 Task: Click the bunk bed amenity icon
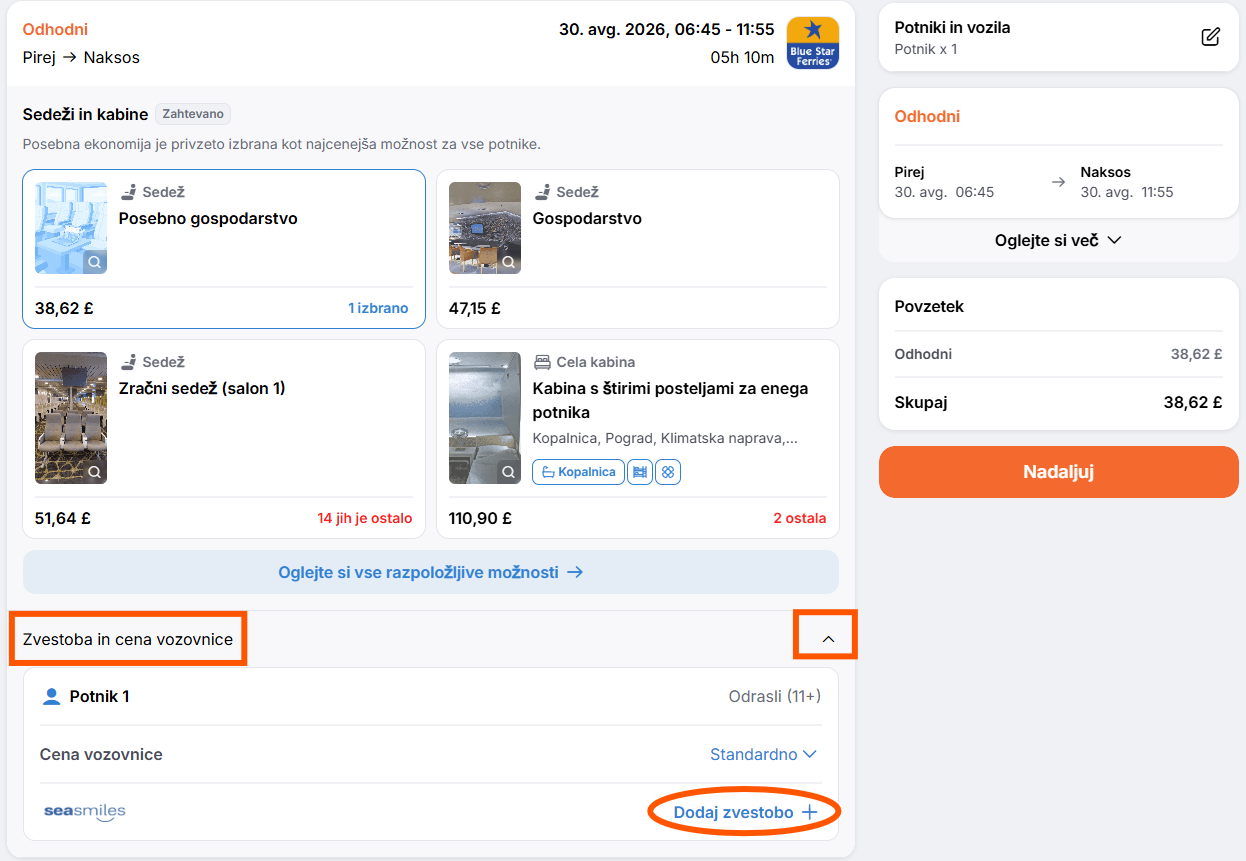640,472
